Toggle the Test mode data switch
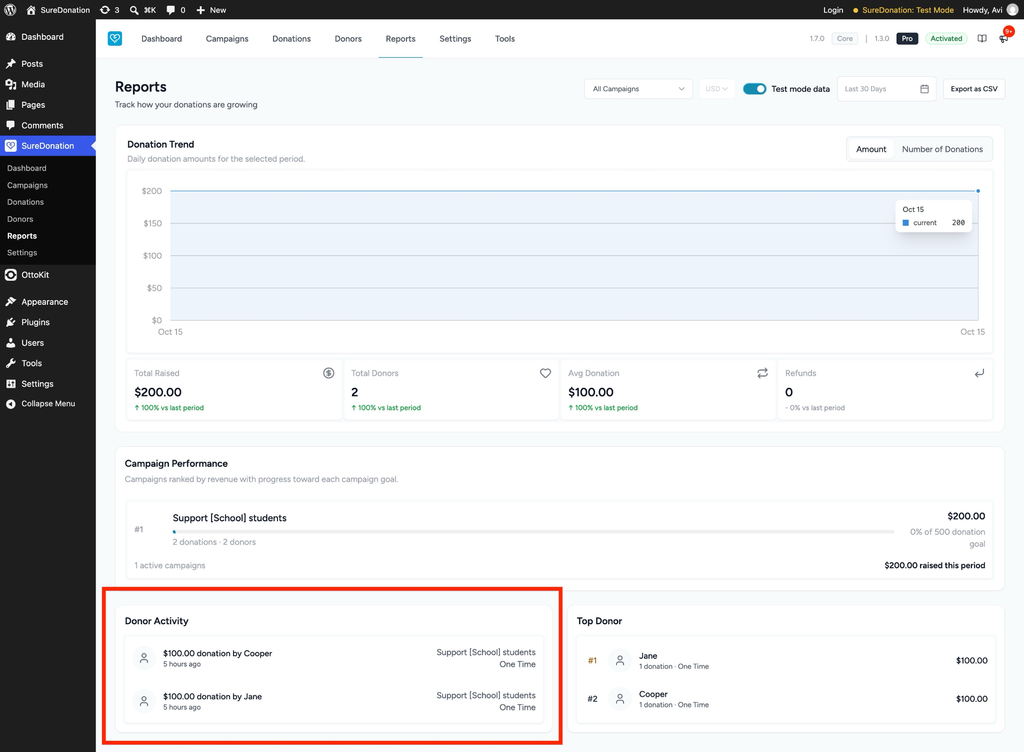The image size is (1024, 752). tap(754, 89)
